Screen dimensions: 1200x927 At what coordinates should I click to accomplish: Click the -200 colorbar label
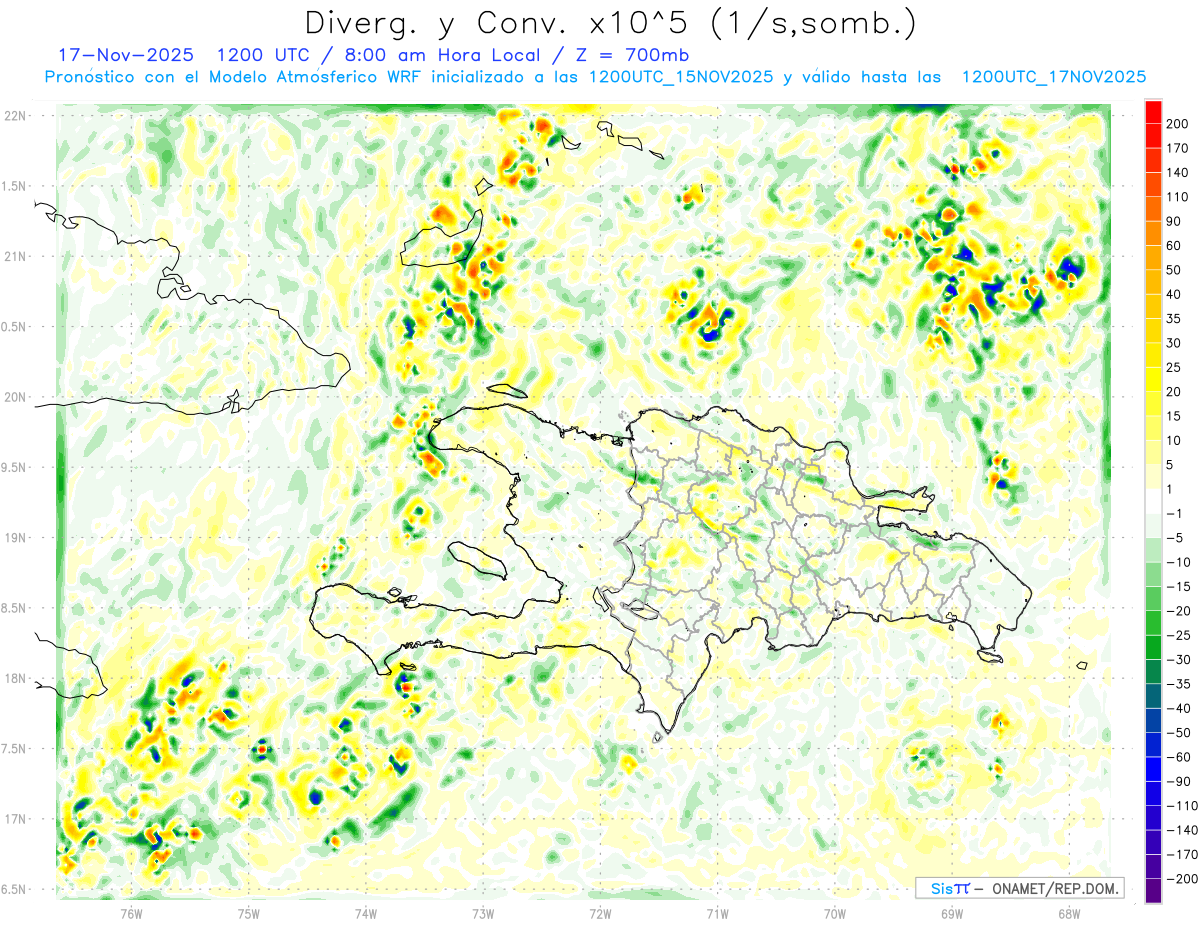tap(1182, 879)
